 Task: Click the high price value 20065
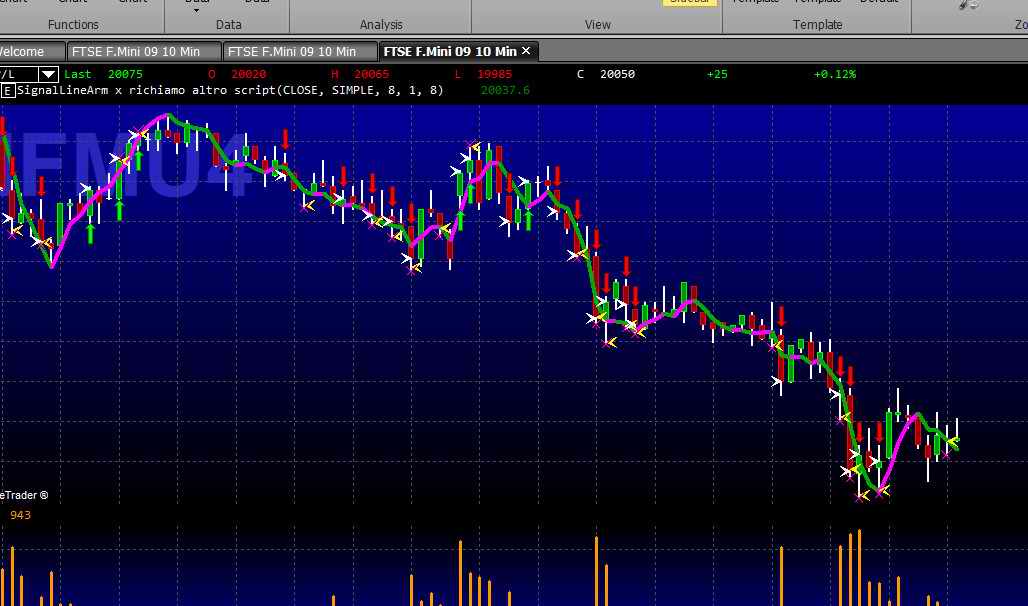pos(372,74)
